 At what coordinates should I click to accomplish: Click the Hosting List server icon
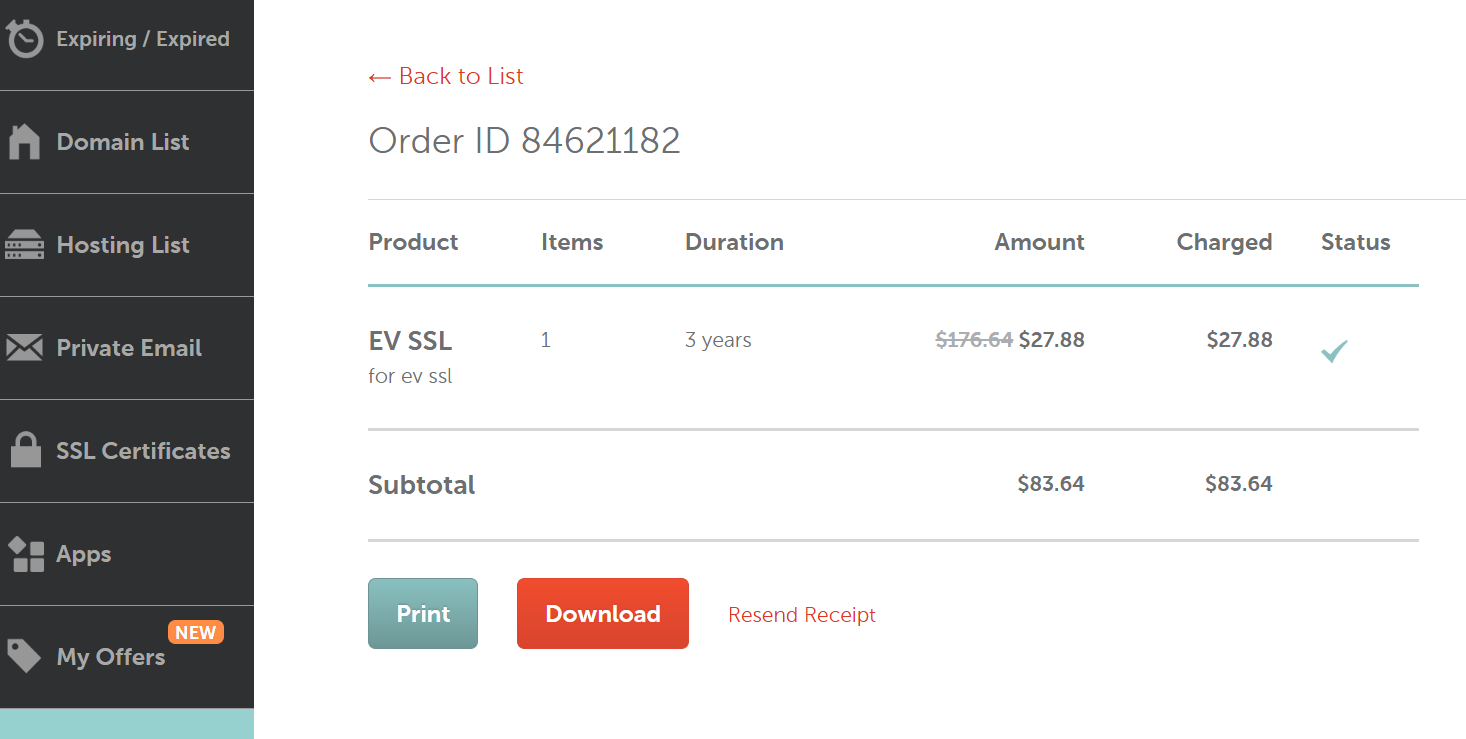coord(25,245)
